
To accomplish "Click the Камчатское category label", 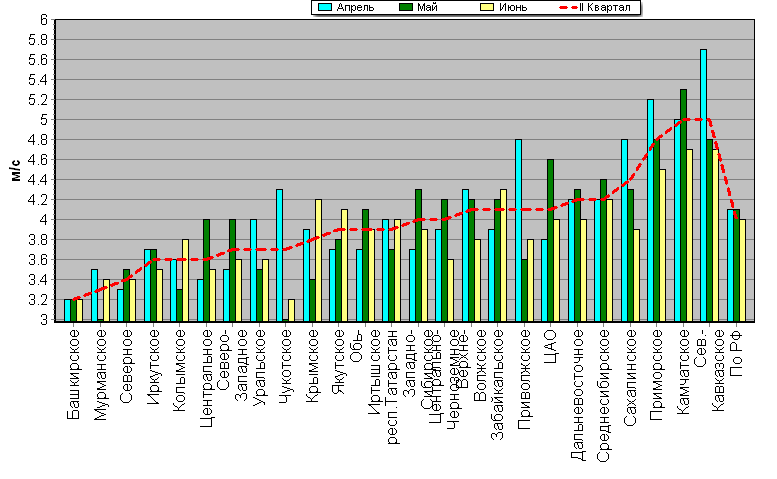I will point(683,372).
